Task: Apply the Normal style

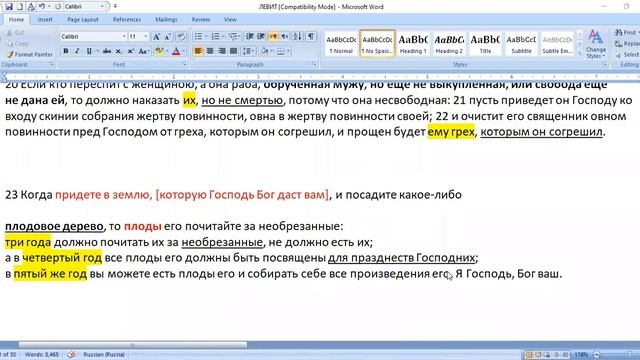Action: (341, 44)
